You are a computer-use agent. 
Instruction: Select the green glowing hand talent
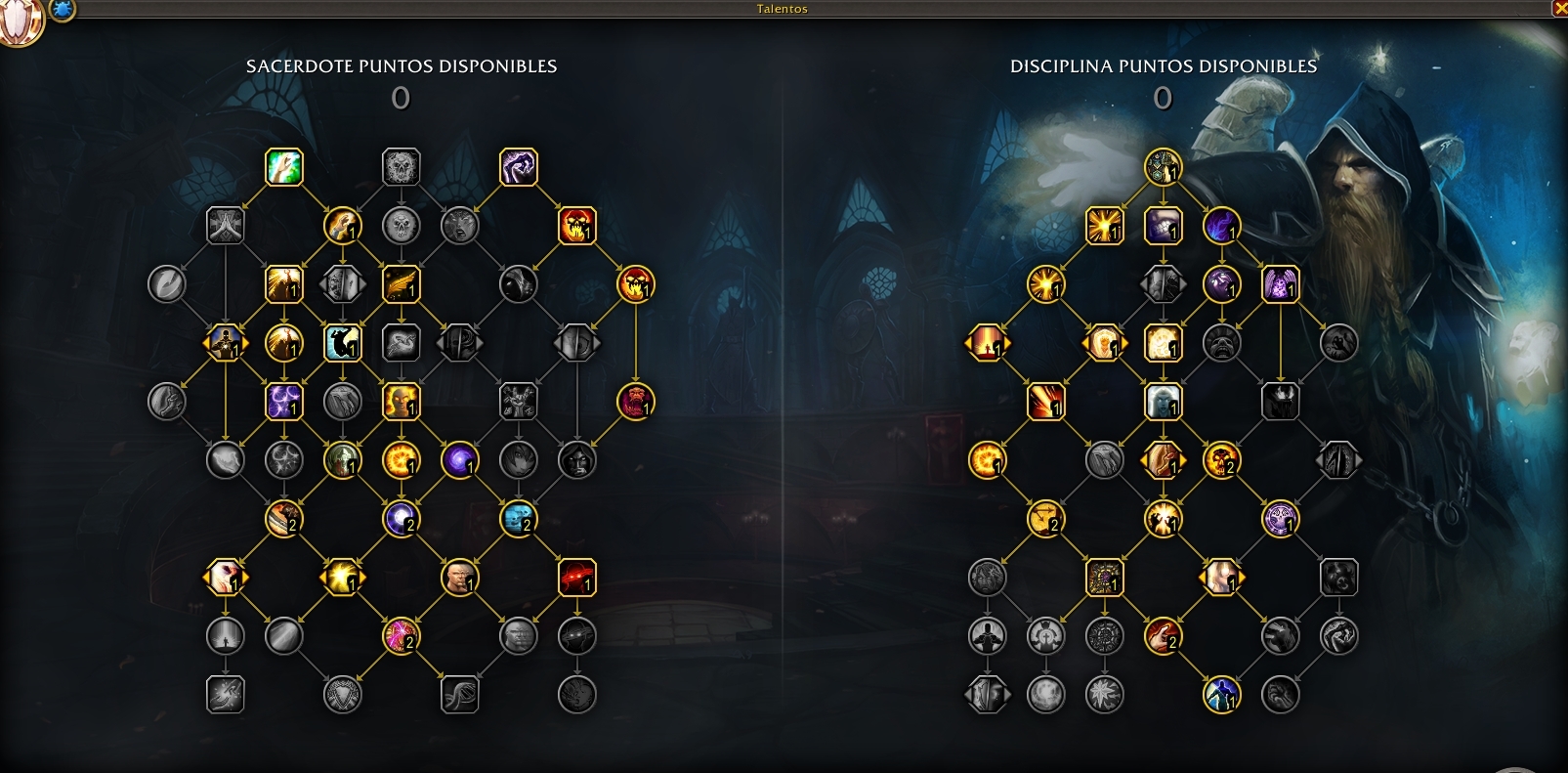pyautogui.click(x=284, y=167)
